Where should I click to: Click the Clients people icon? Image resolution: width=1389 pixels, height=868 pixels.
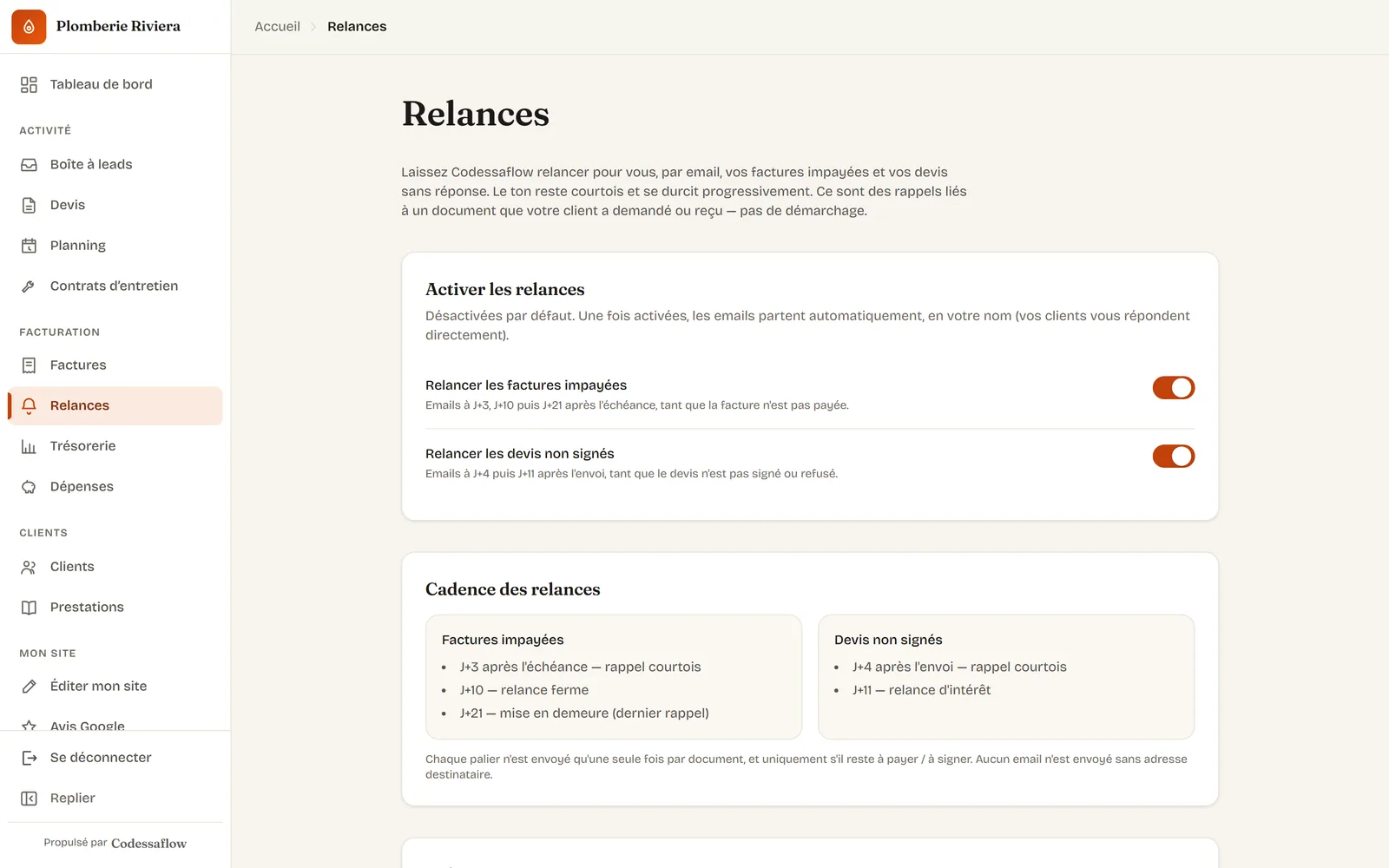click(x=29, y=567)
